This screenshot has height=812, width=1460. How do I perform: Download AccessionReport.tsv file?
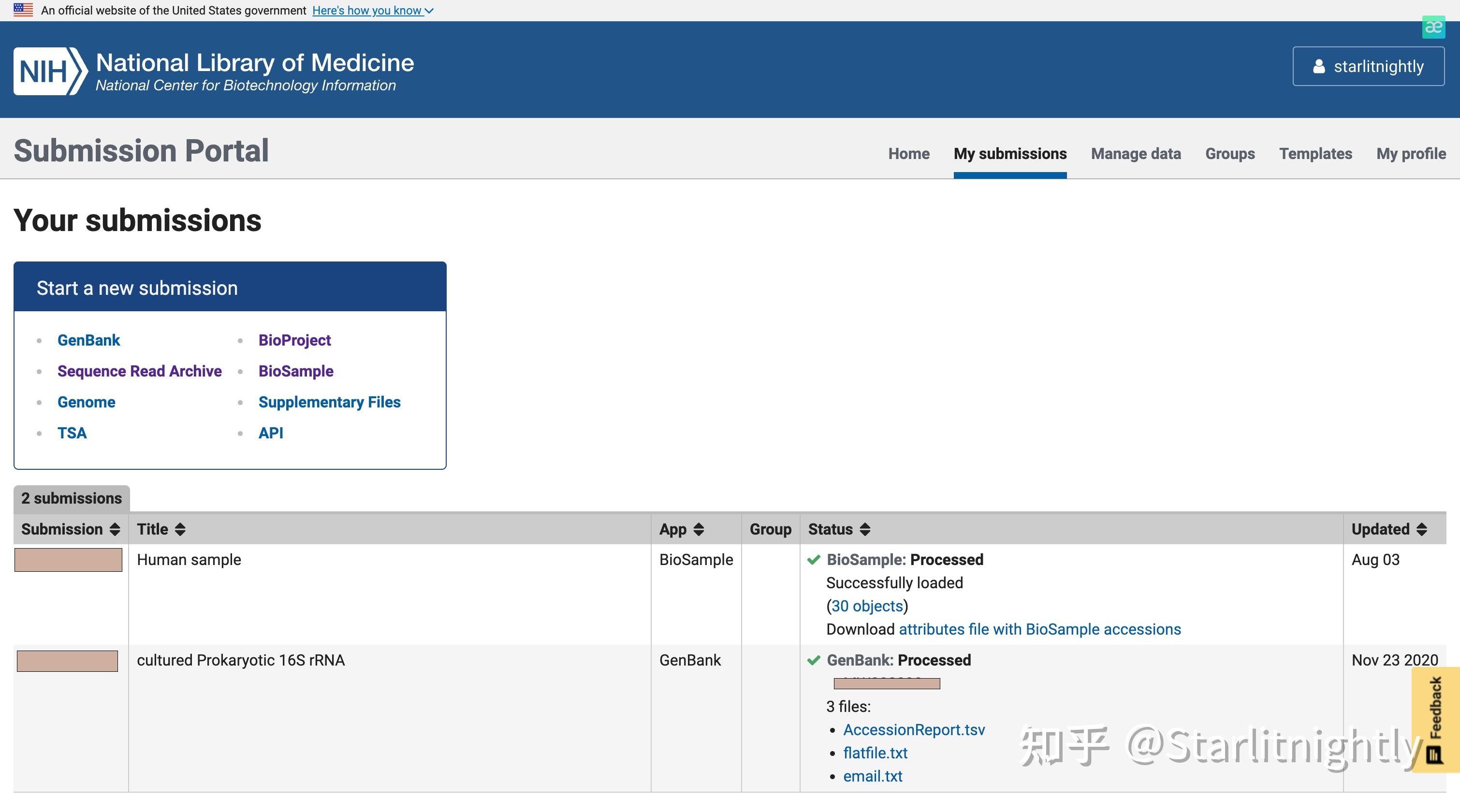[914, 729]
